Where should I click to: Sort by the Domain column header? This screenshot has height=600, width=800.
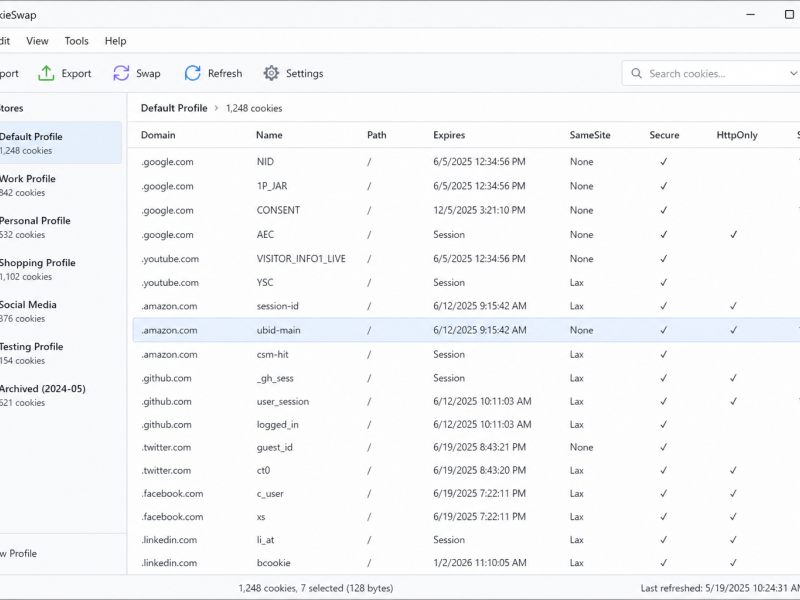click(158, 135)
